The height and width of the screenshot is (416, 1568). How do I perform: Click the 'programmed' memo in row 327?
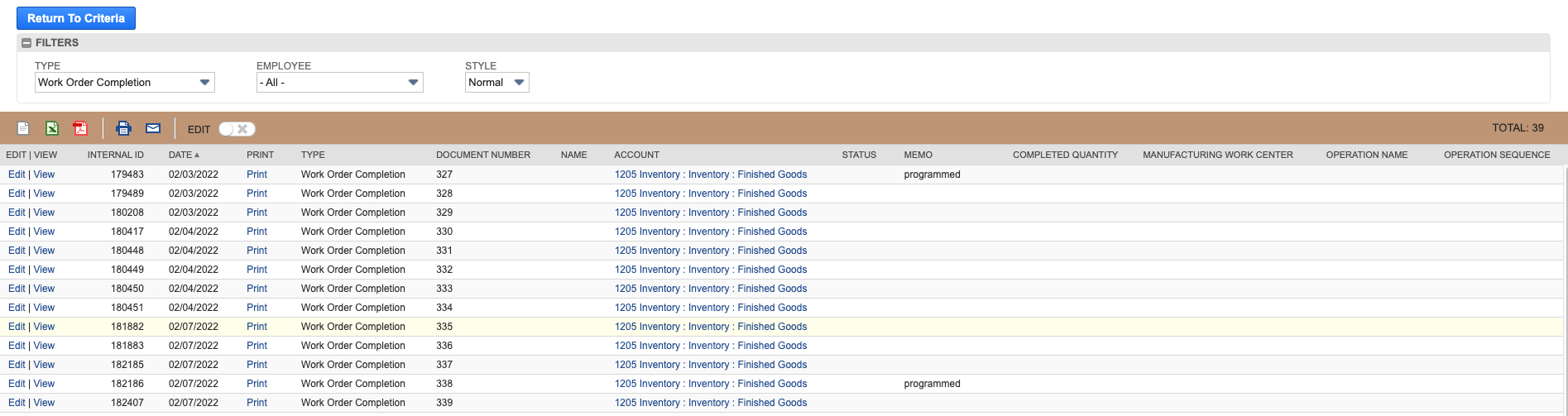(932, 175)
